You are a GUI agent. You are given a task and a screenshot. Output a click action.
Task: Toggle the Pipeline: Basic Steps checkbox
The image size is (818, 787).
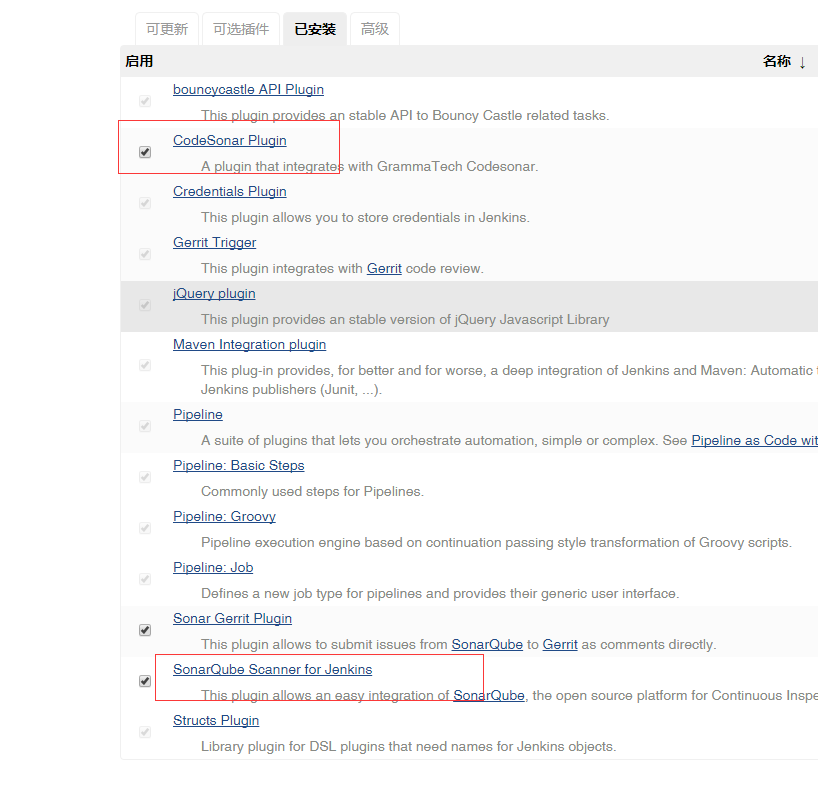point(145,478)
